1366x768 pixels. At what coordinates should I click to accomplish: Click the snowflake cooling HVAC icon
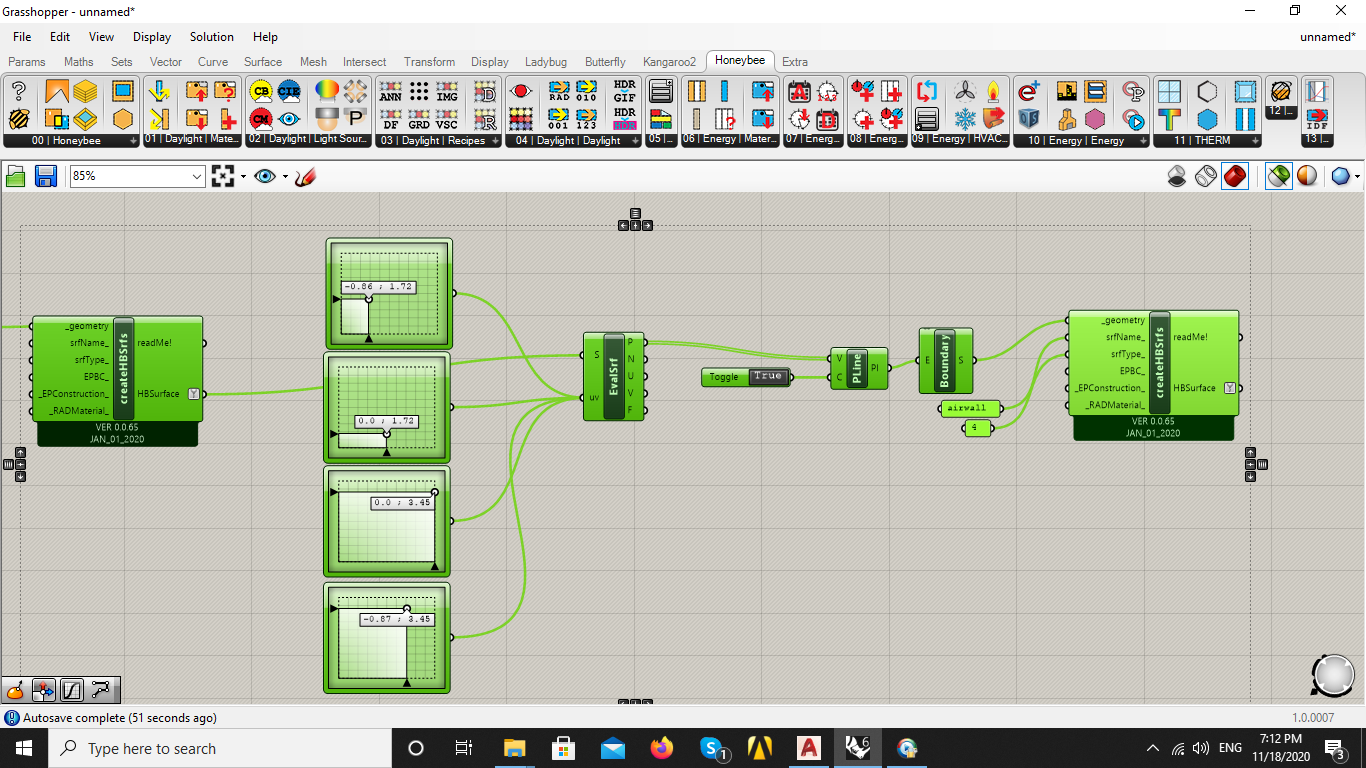pyautogui.click(x=965, y=119)
